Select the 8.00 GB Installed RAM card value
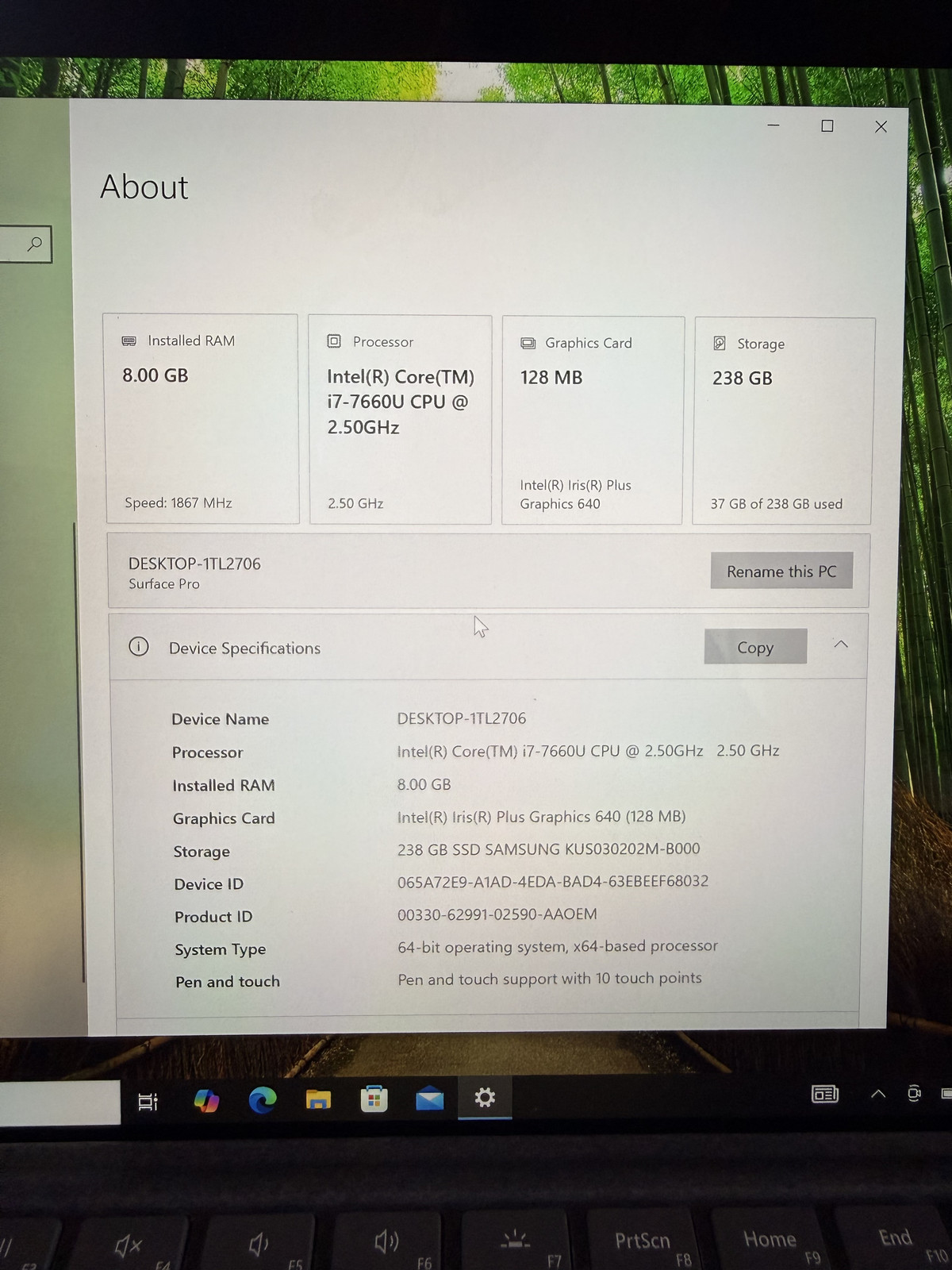The width and height of the screenshot is (952, 1270). [x=155, y=375]
